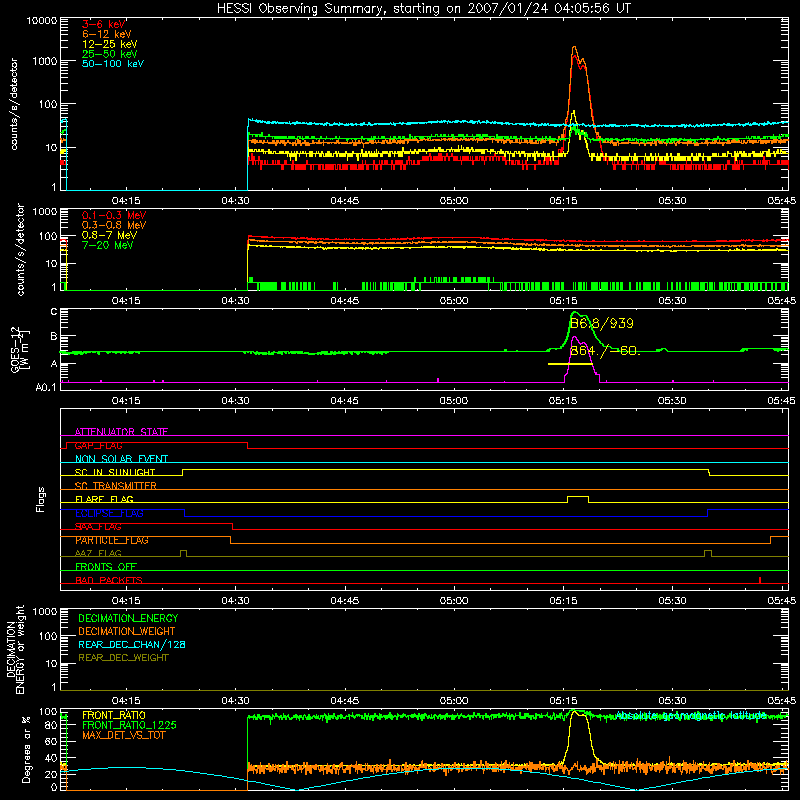Click the yellow flare duration bar in GOES panel

[570, 364]
